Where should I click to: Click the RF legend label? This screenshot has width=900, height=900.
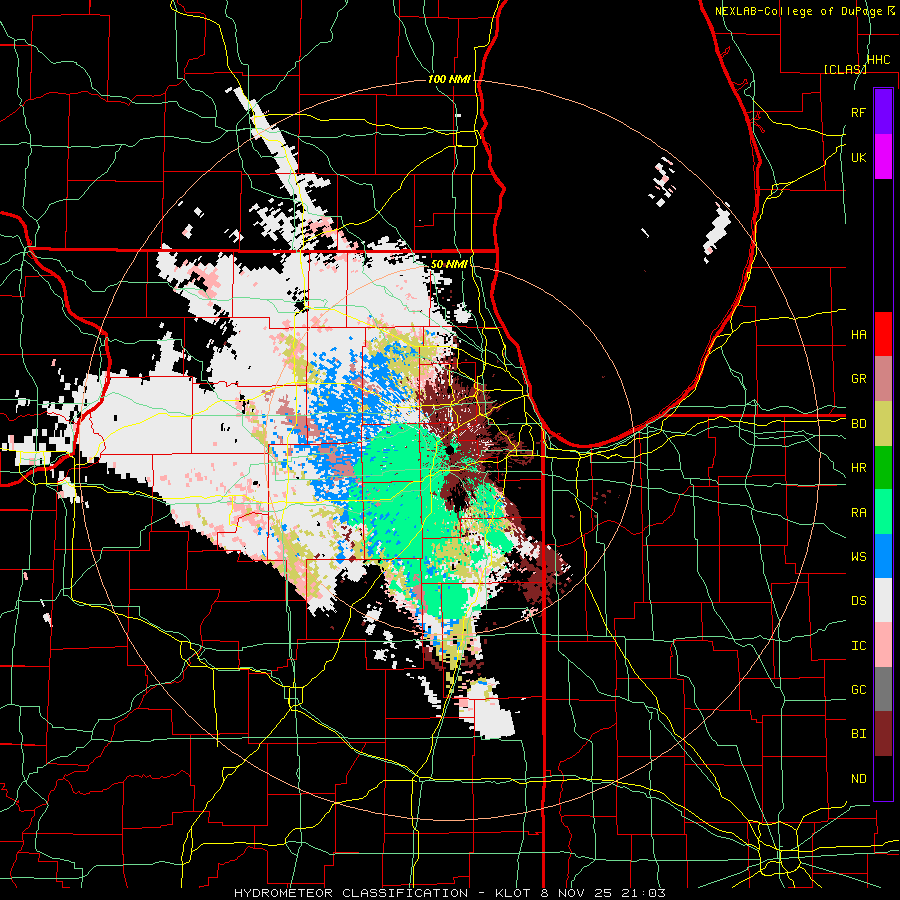coord(858,112)
